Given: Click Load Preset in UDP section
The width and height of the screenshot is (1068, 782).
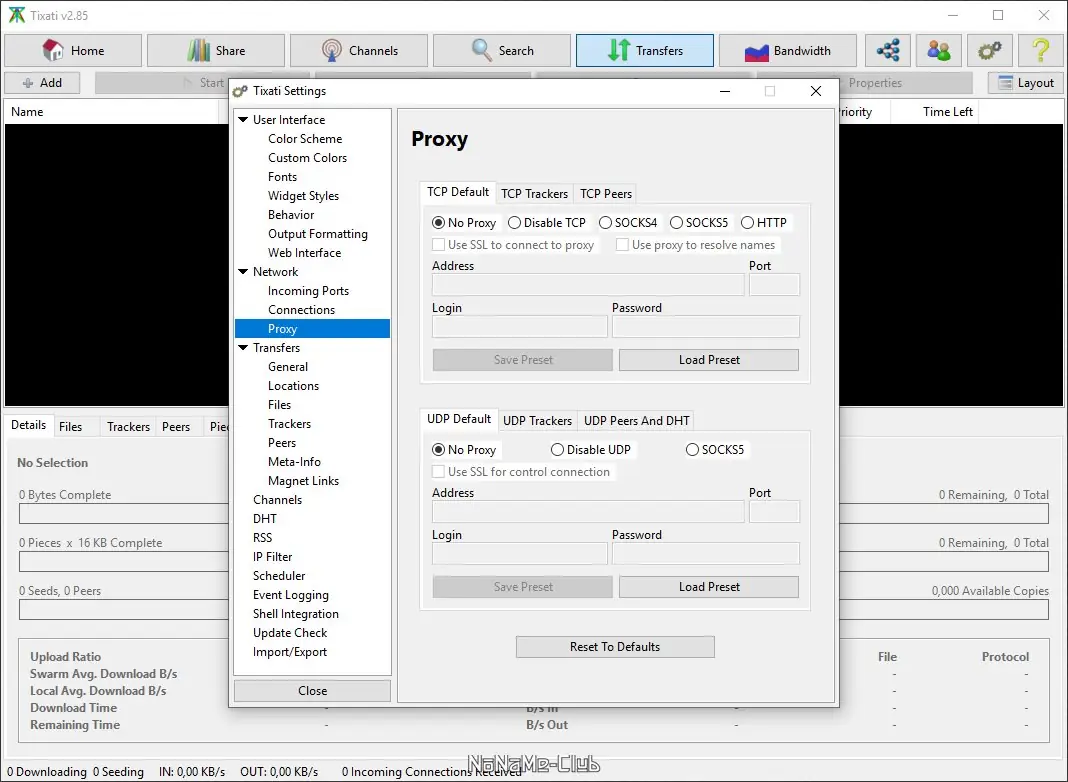Looking at the screenshot, I should pyautogui.click(x=709, y=586).
